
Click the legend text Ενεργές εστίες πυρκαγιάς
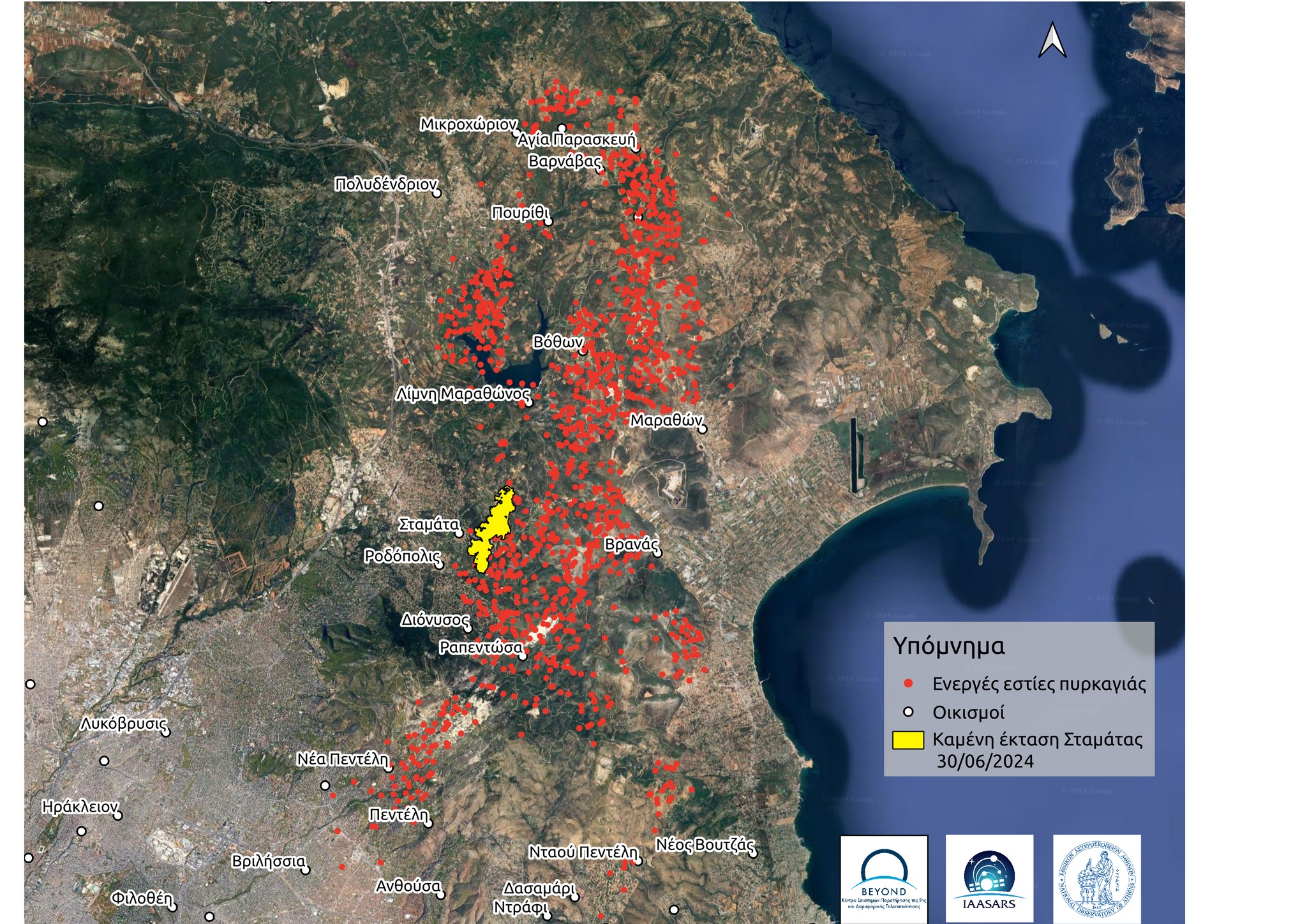(x=1039, y=684)
